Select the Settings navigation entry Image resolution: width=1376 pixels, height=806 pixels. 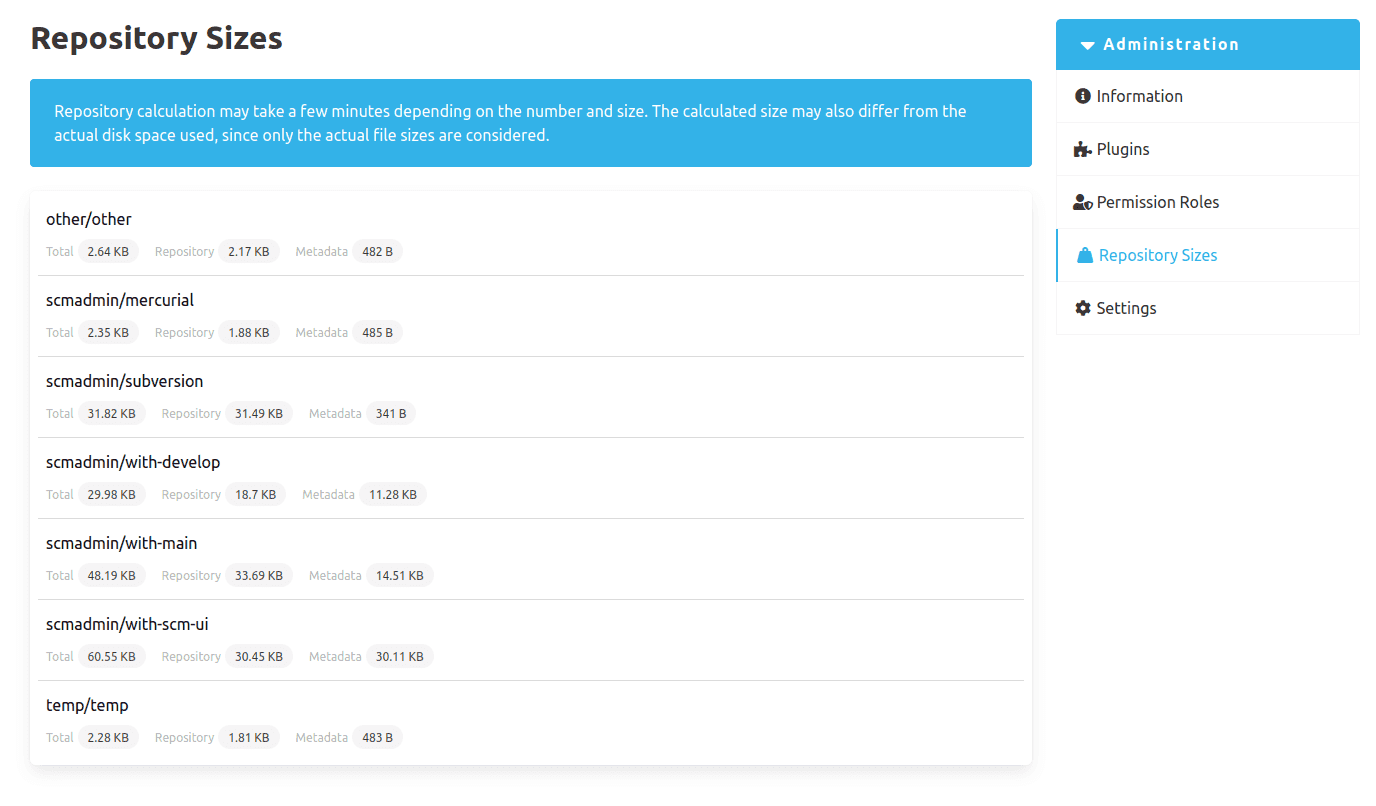coord(1208,308)
